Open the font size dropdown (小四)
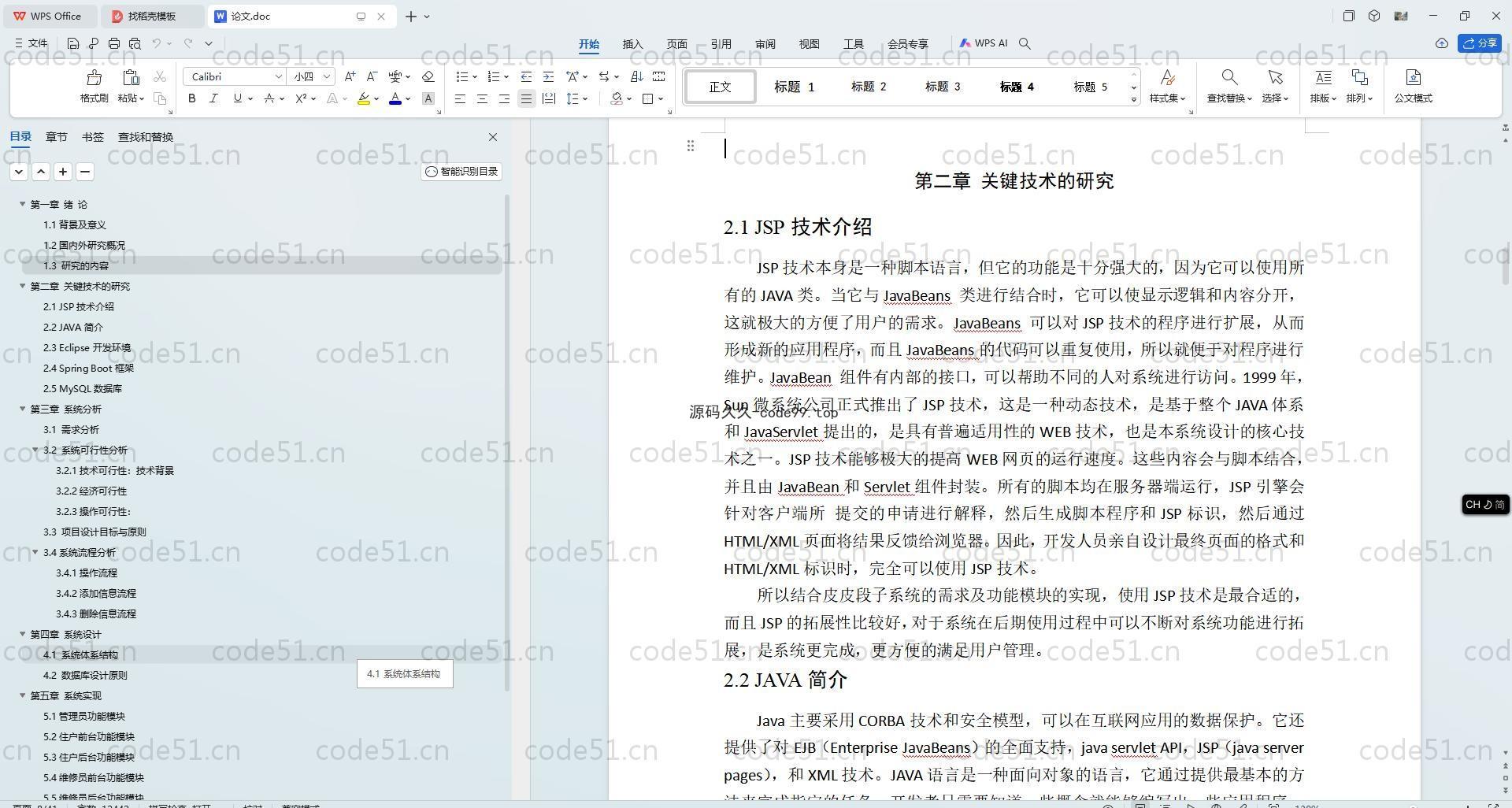The image size is (1512, 808). 326,76
